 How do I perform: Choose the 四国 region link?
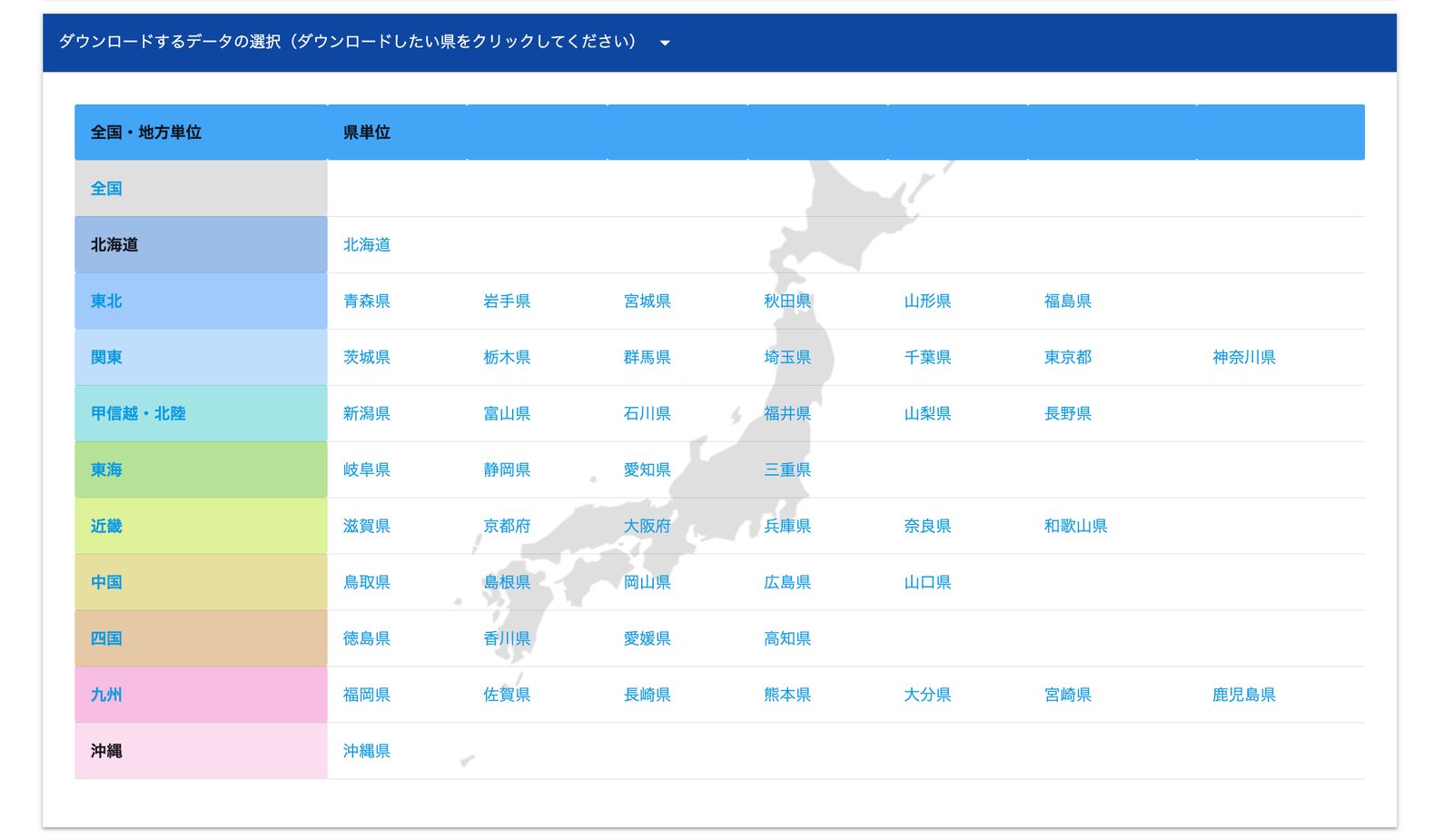pos(106,639)
